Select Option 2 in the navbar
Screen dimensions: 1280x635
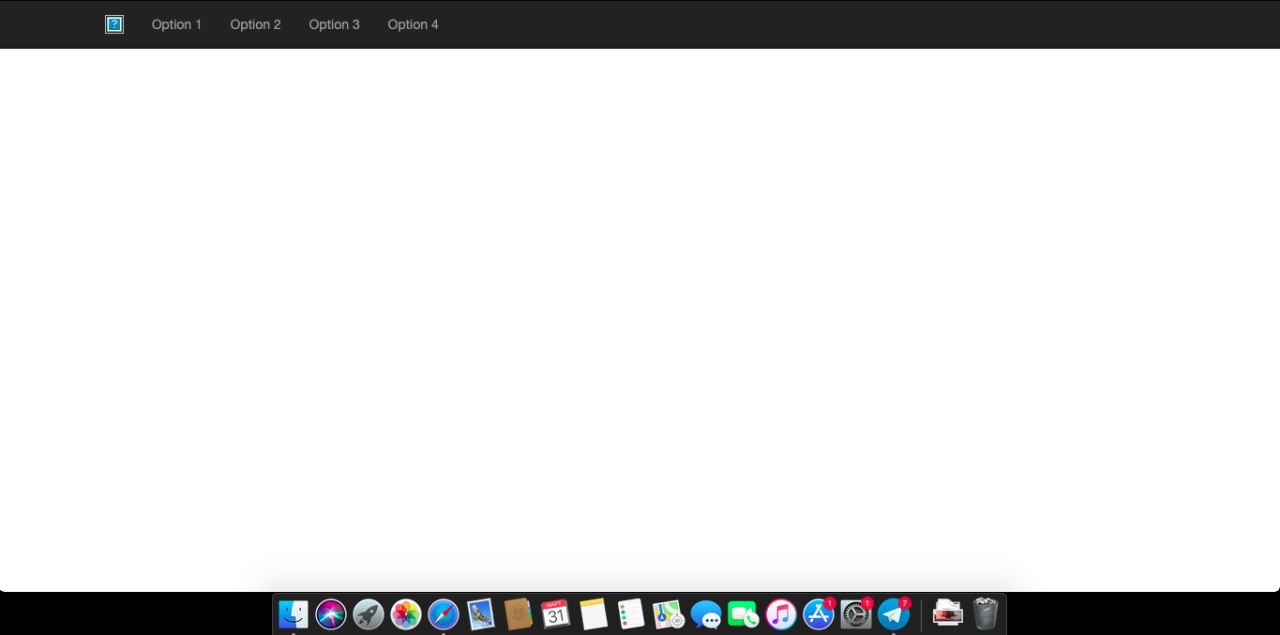click(x=255, y=24)
